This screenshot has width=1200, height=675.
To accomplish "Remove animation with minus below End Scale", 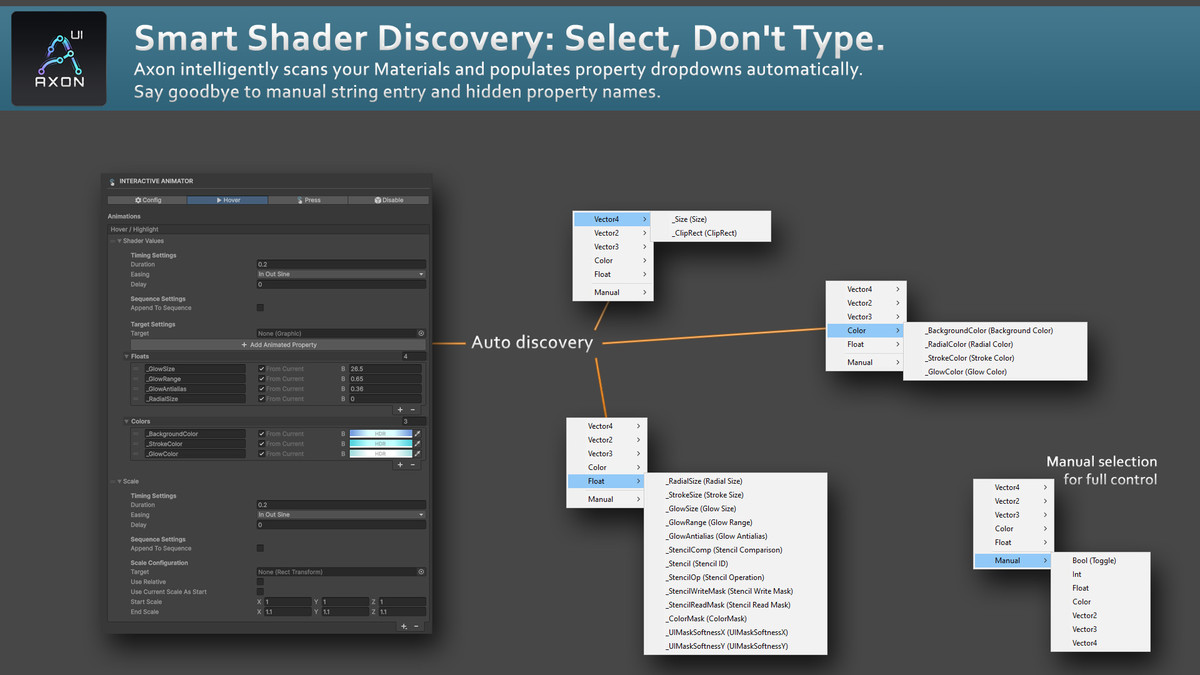I will tap(416, 626).
